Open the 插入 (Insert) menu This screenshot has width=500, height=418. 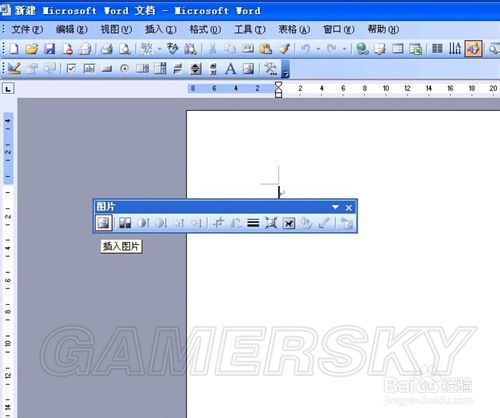point(160,30)
